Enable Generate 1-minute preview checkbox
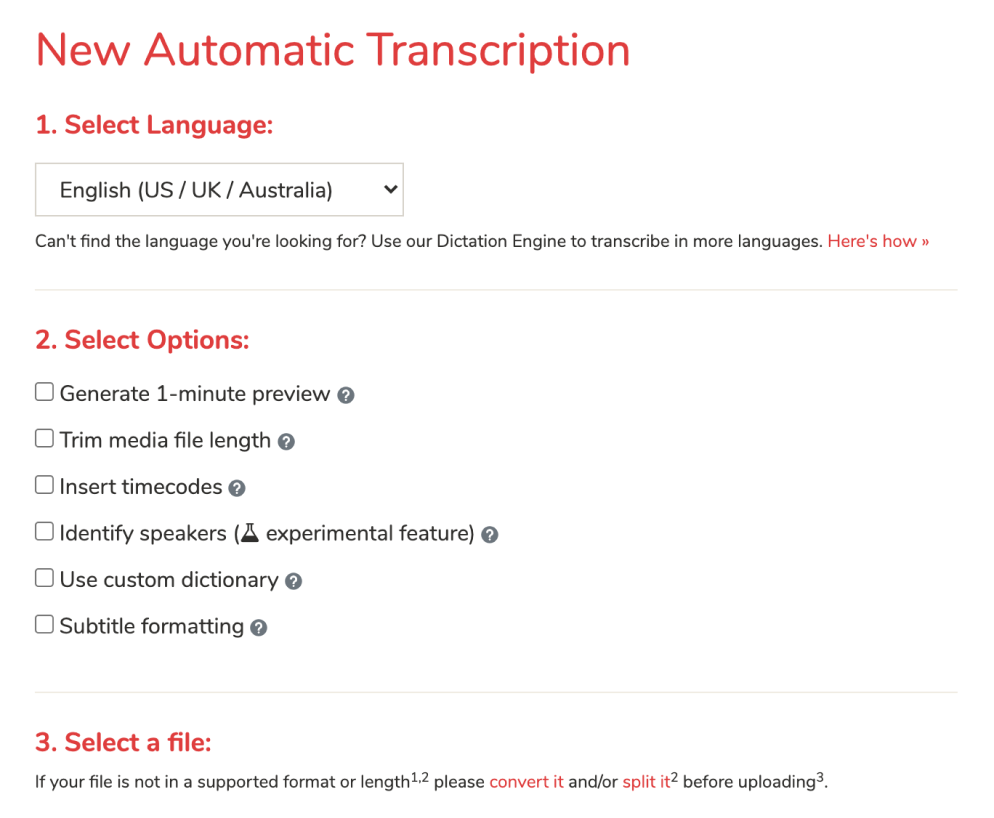The width and height of the screenshot is (994, 818). (44, 392)
